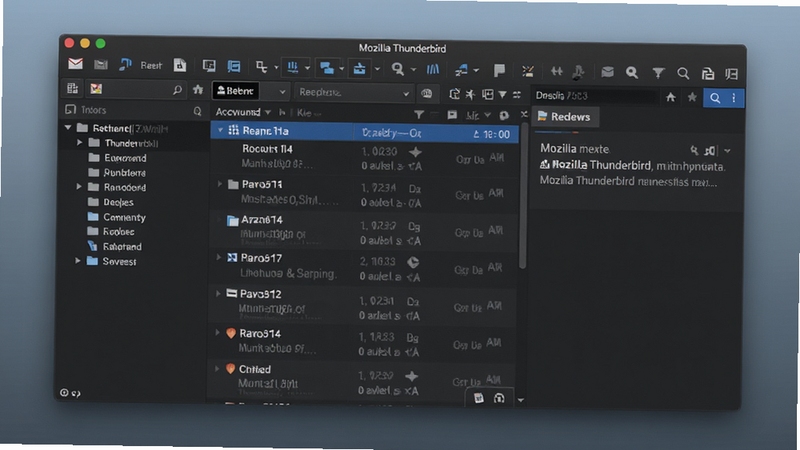
Task: Click the red mail envelope toolbar icon
Action: point(76,64)
